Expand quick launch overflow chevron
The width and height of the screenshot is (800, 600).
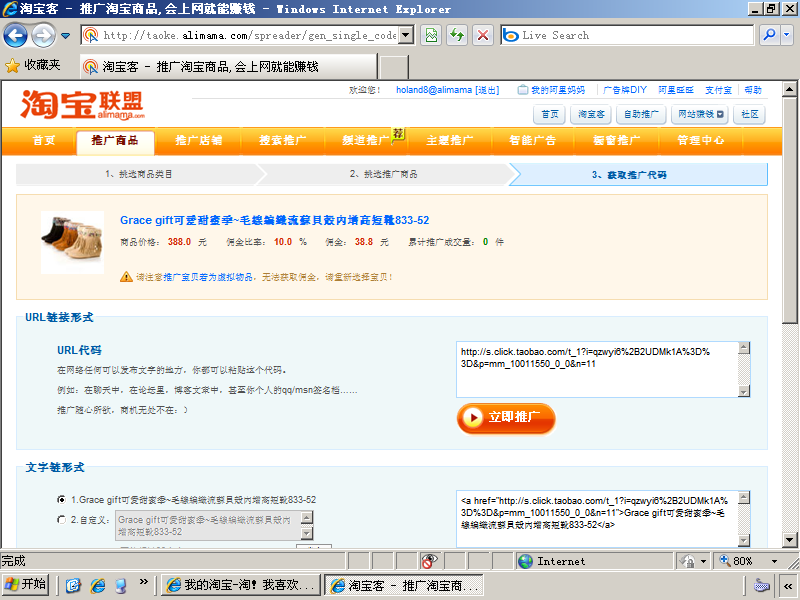point(143,582)
